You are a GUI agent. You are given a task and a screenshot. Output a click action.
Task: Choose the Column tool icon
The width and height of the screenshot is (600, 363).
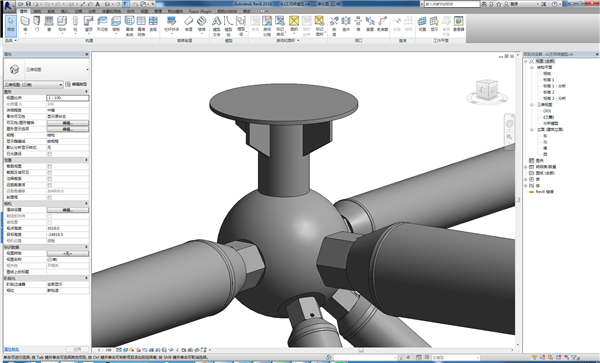click(x=75, y=23)
